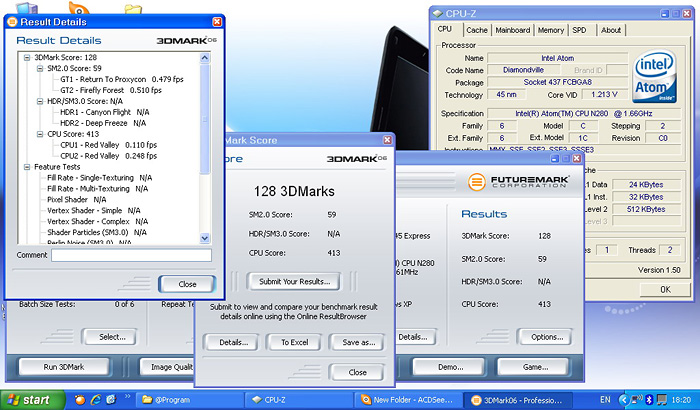Click X on 3DMark Score dialog title bar
The height and width of the screenshot is (410, 700).
click(x=388, y=140)
